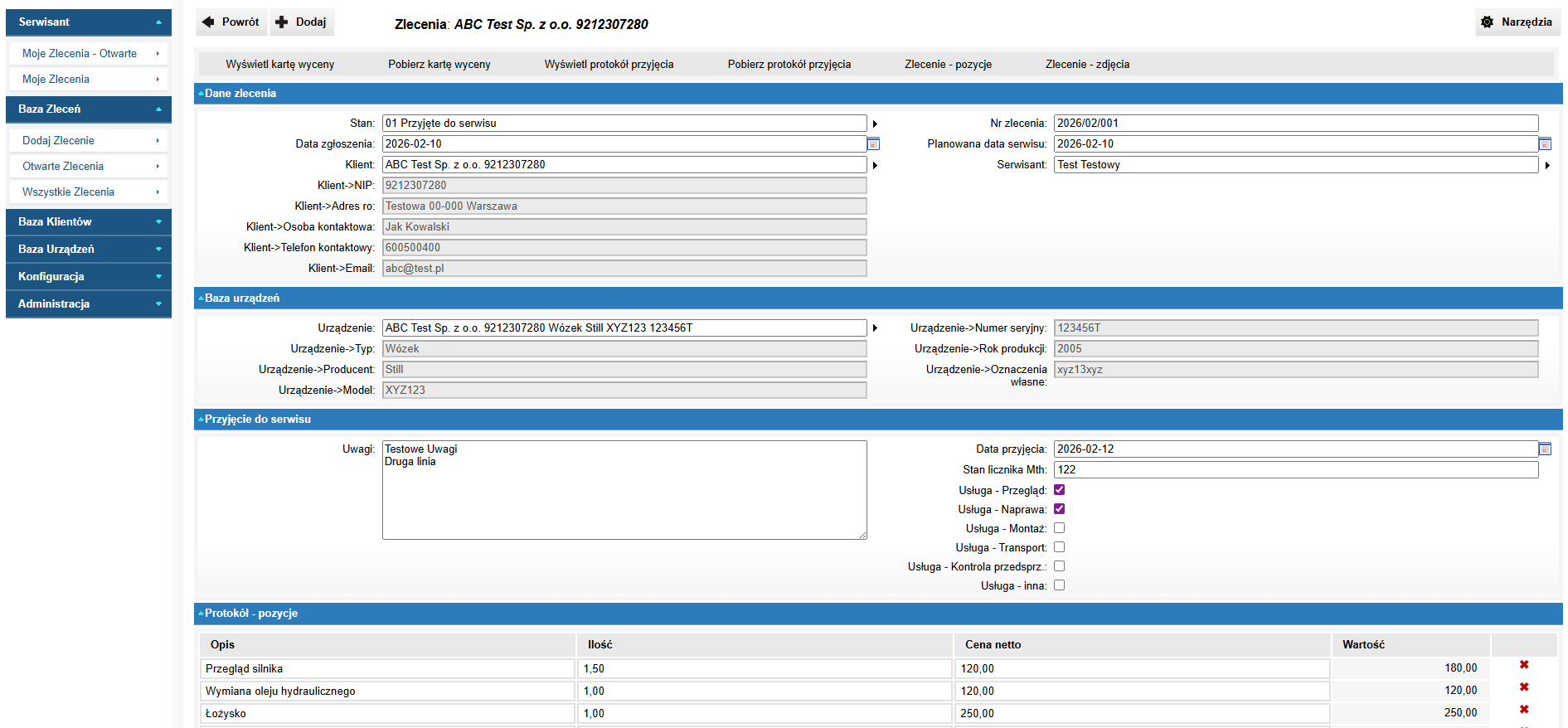The width and height of the screenshot is (1568, 728).
Task: Select Wyświetl kartę wyceny menu item
Action: pyautogui.click(x=279, y=65)
